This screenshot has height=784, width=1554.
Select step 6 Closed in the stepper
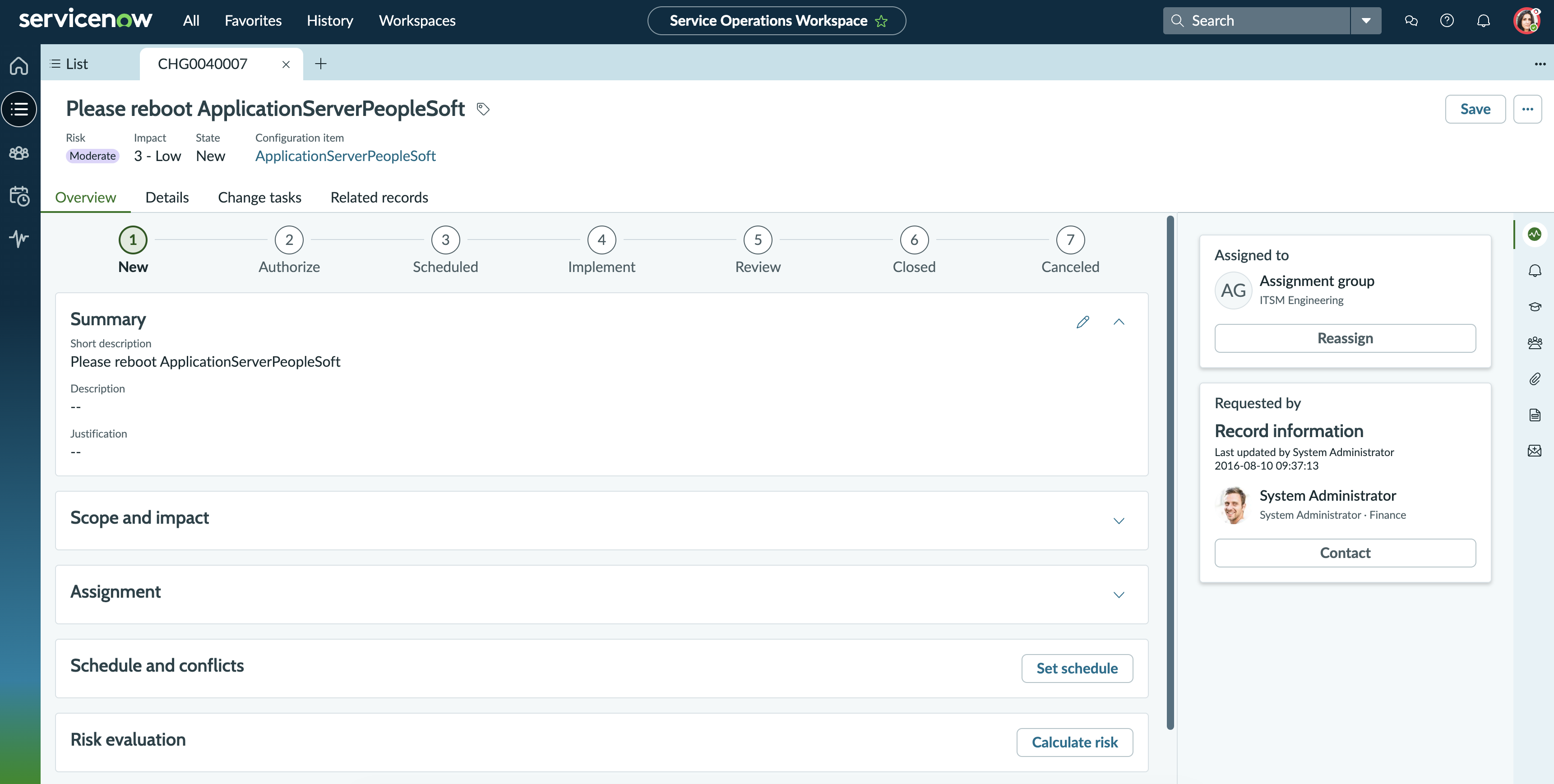coord(914,250)
